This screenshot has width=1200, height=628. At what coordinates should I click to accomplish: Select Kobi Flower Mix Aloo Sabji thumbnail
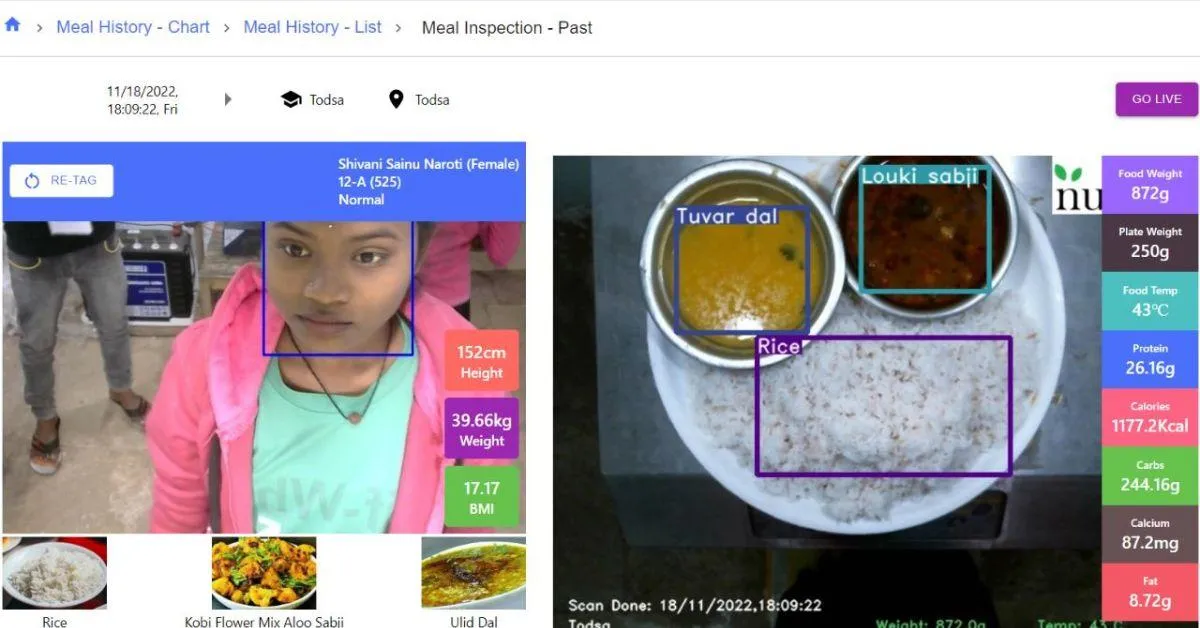[264, 573]
